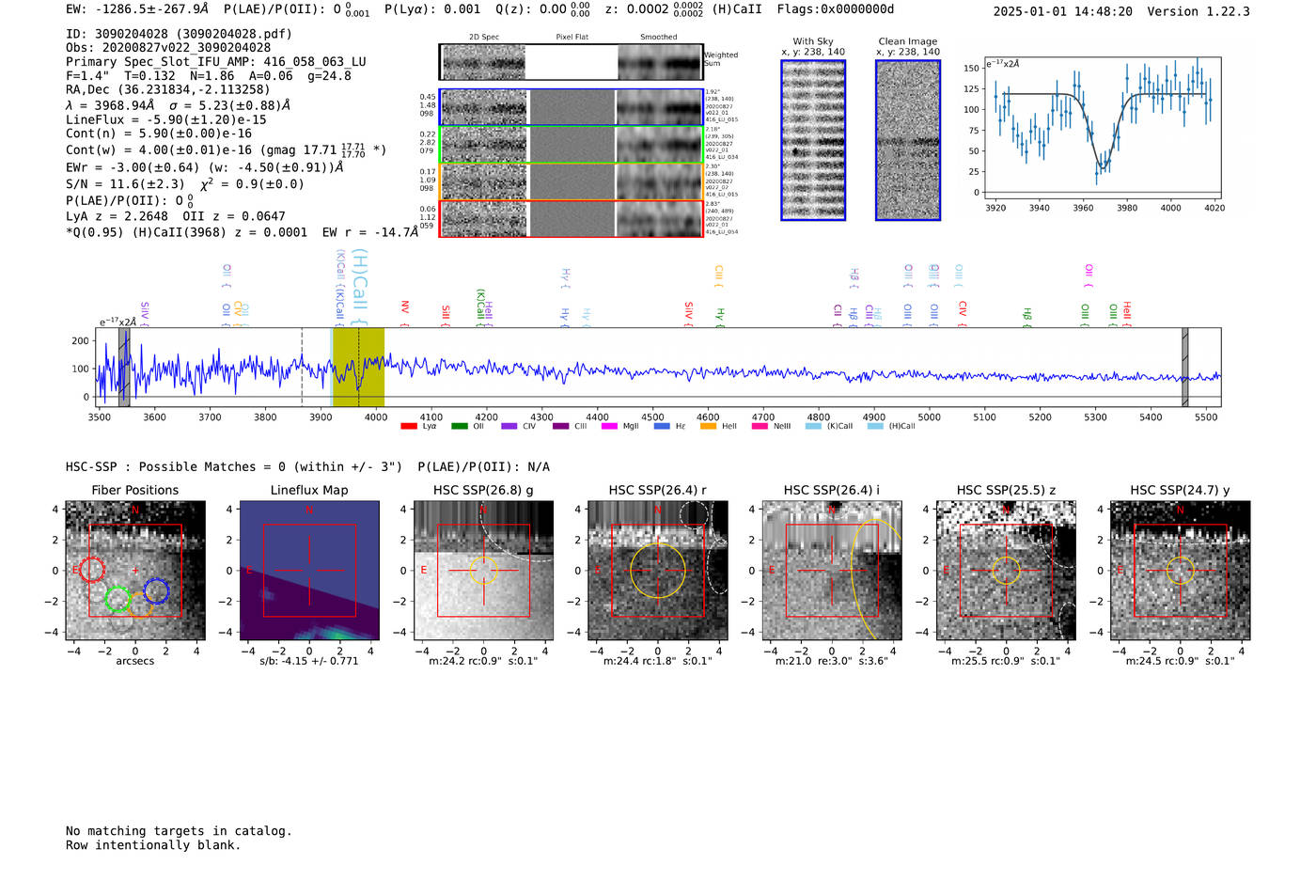
Task: Select the green-bordered fiber spectrum row
Action: [x=572, y=145]
